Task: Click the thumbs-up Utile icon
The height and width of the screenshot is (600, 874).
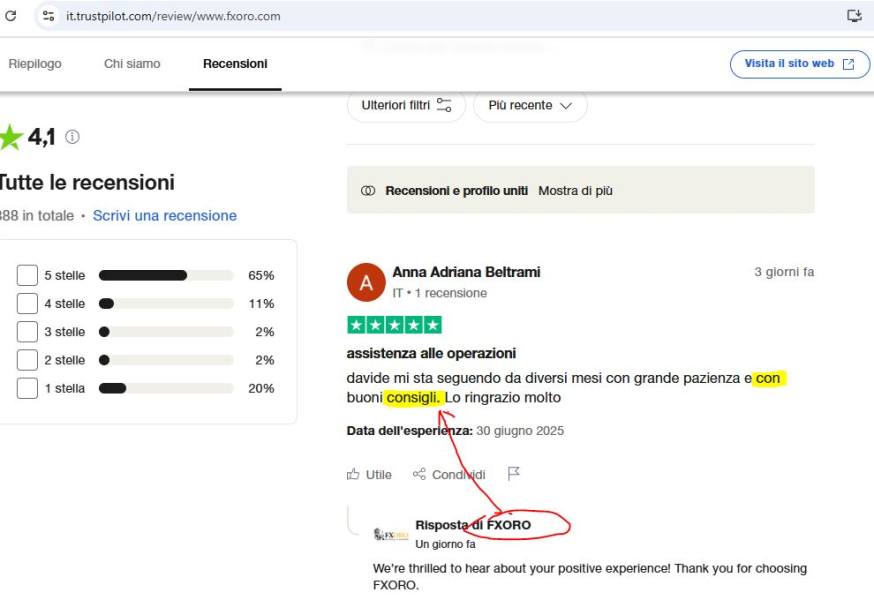Action: click(353, 474)
